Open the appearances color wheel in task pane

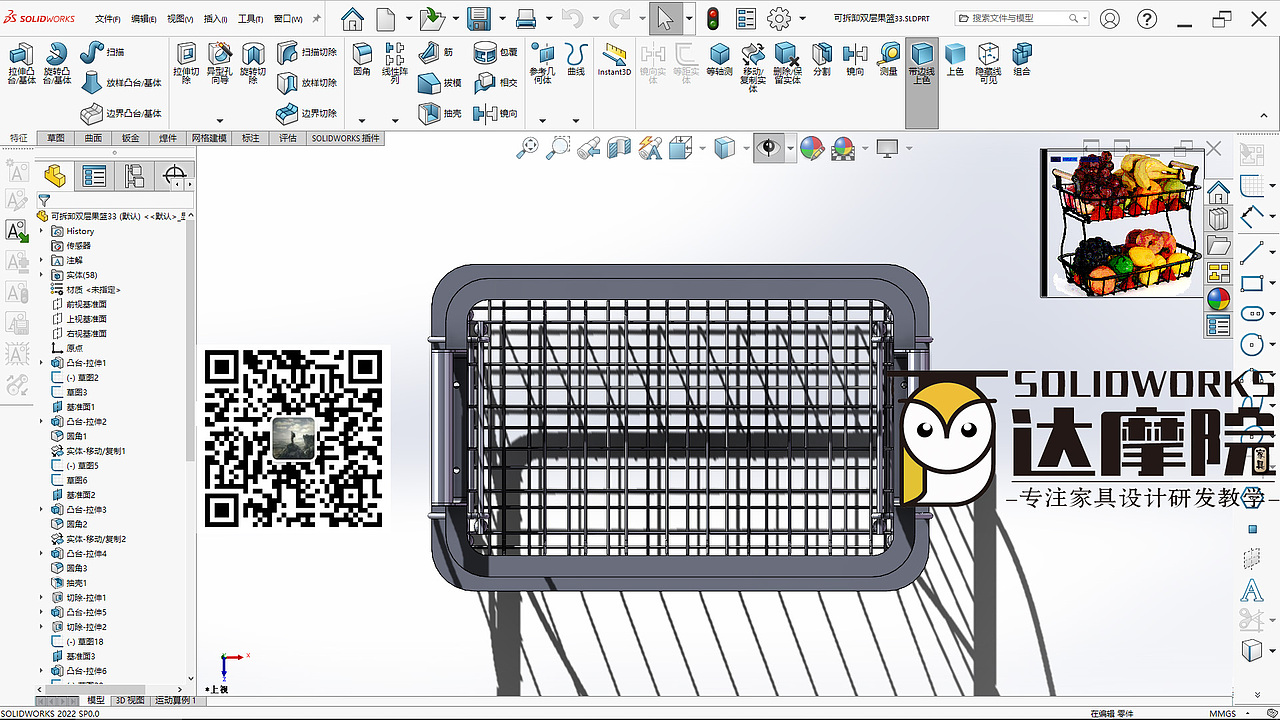click(x=1218, y=299)
